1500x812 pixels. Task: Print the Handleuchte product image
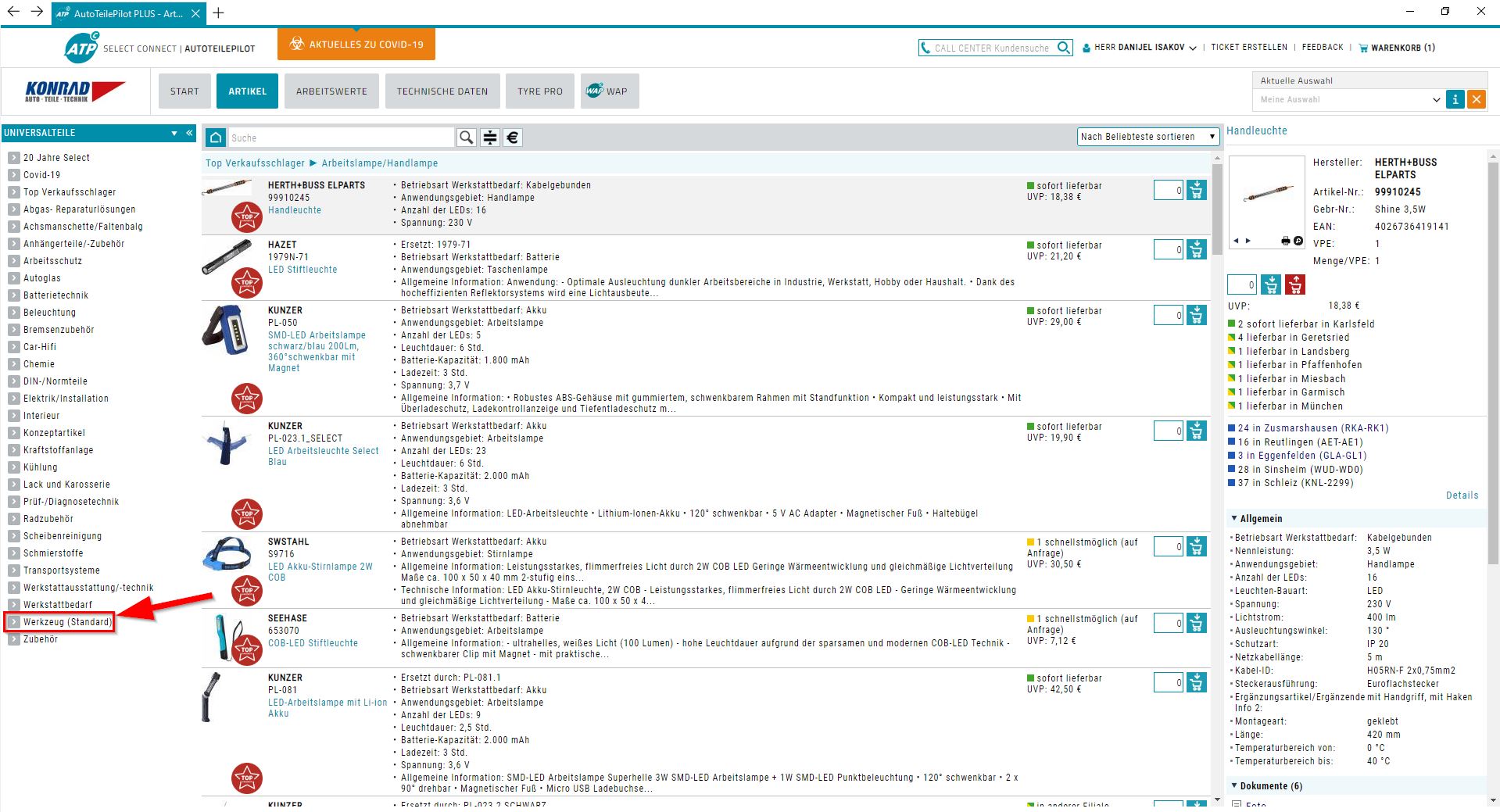tap(1286, 241)
